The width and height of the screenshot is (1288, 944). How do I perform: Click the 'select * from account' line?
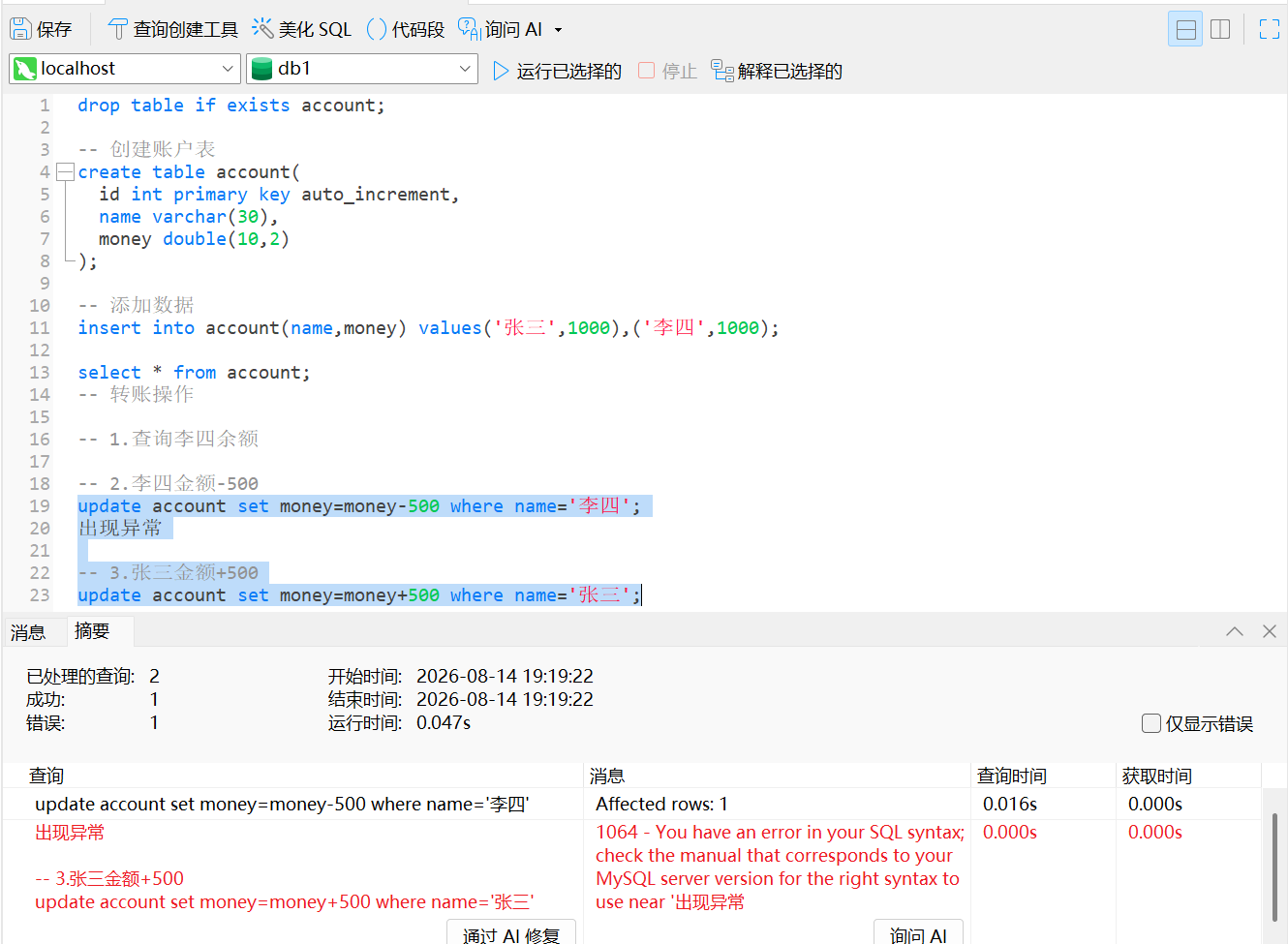tap(194, 373)
